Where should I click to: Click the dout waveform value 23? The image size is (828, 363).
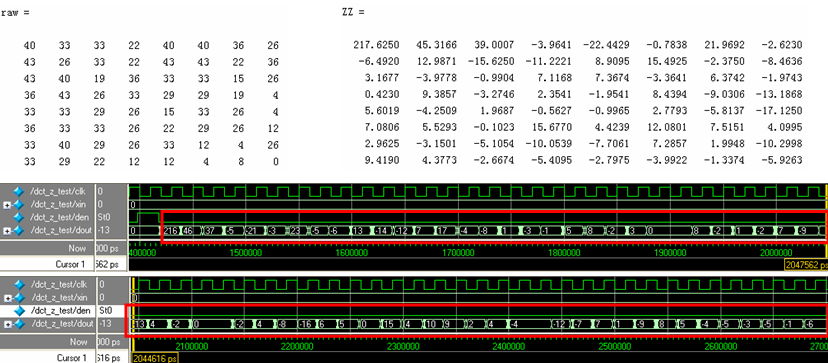click(x=295, y=230)
